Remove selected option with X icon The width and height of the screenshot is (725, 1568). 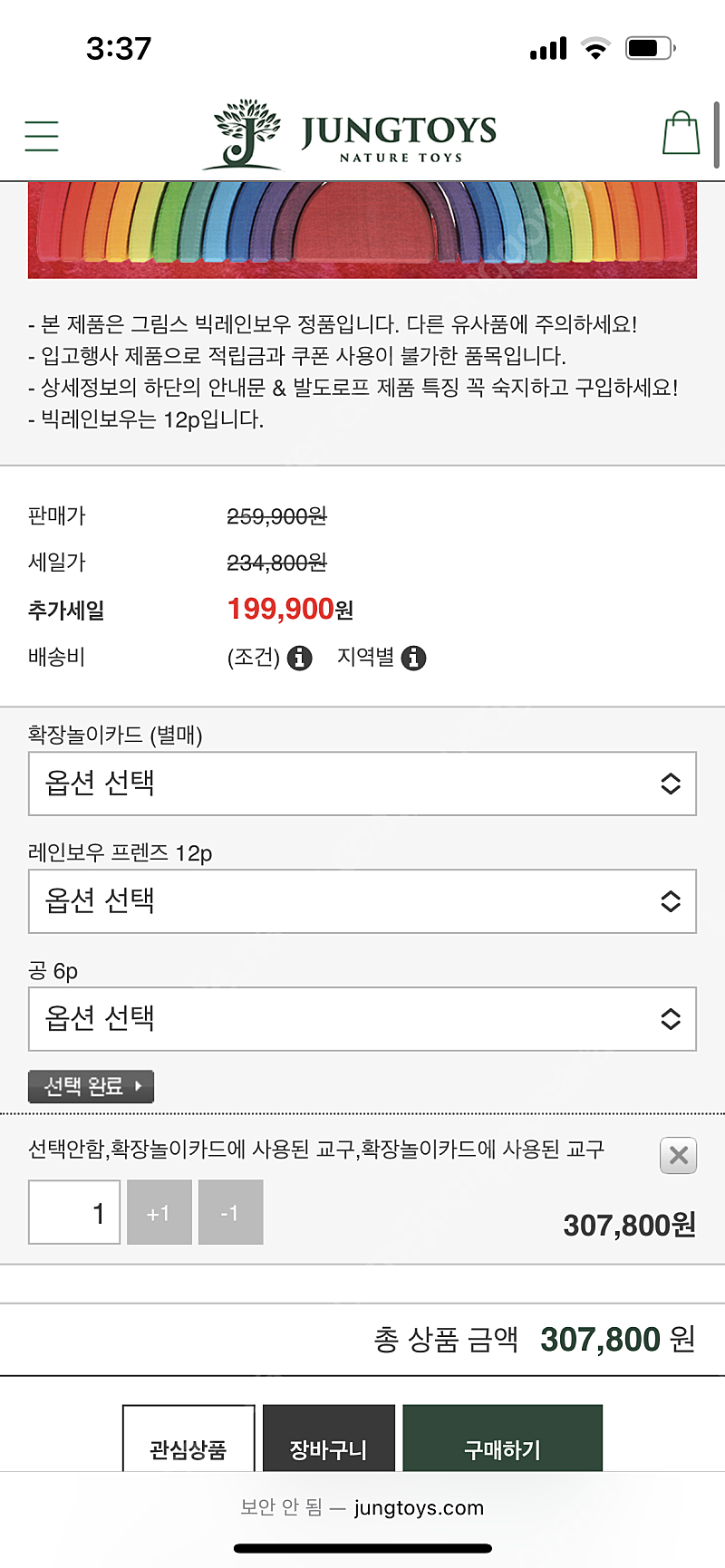click(x=678, y=1155)
